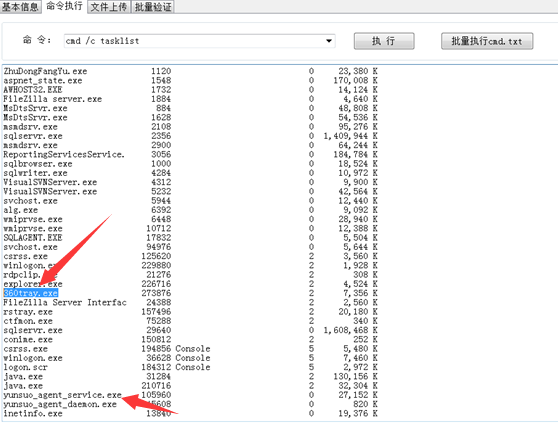Viewport: 558px width, 423px height.
Task: Switch to the 基本信息 tab
Action: point(20,7)
